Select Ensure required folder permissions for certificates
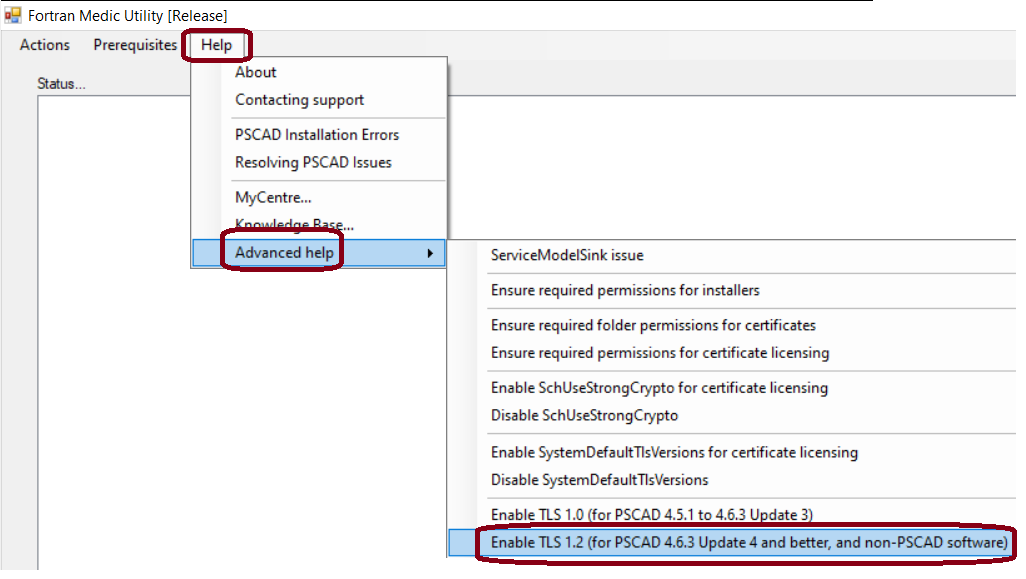The width and height of the screenshot is (1026, 579). pos(653,325)
